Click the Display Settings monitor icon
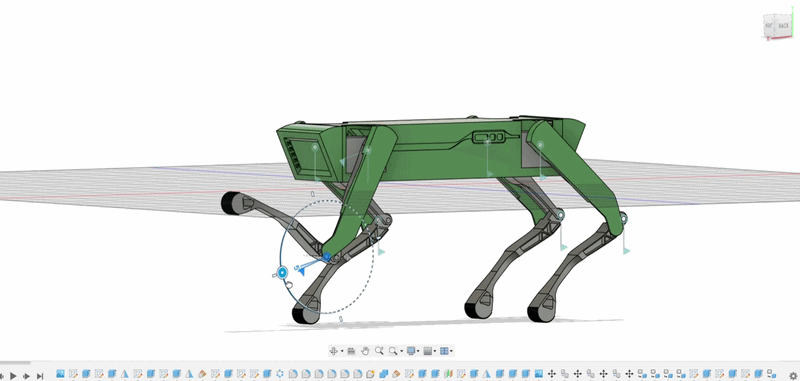This screenshot has width=800, height=381. [411, 350]
